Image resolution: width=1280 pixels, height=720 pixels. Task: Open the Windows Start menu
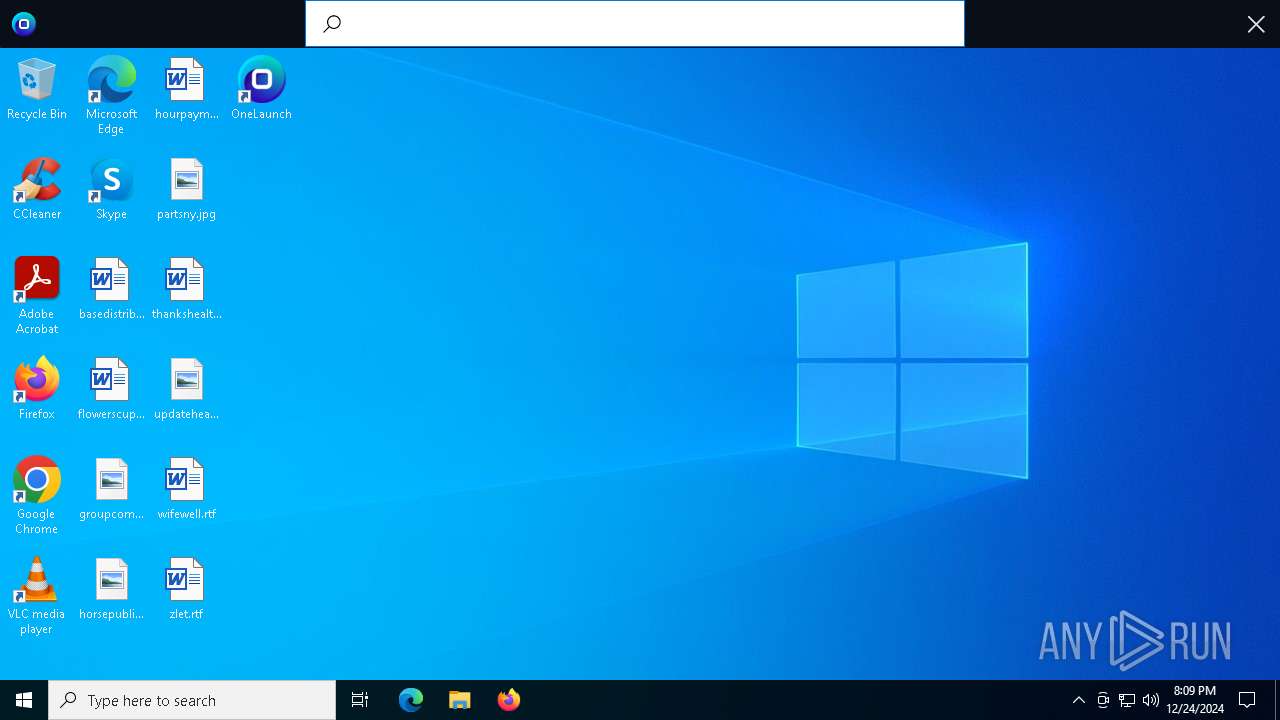24,700
